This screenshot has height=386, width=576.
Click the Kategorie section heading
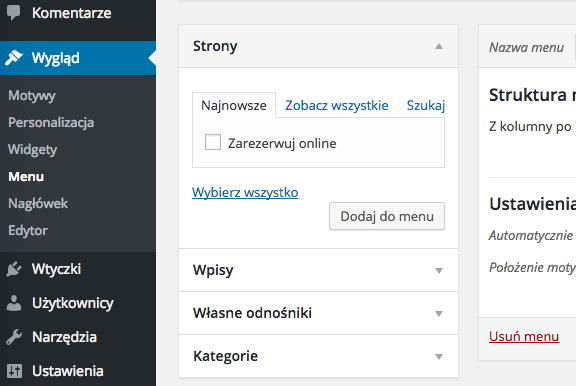226,356
